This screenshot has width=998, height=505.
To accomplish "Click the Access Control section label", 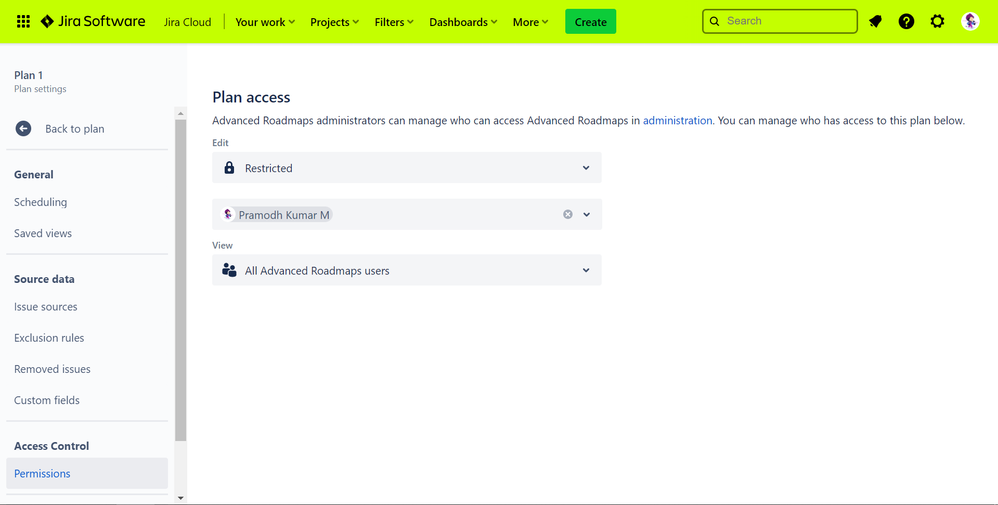I will point(52,446).
